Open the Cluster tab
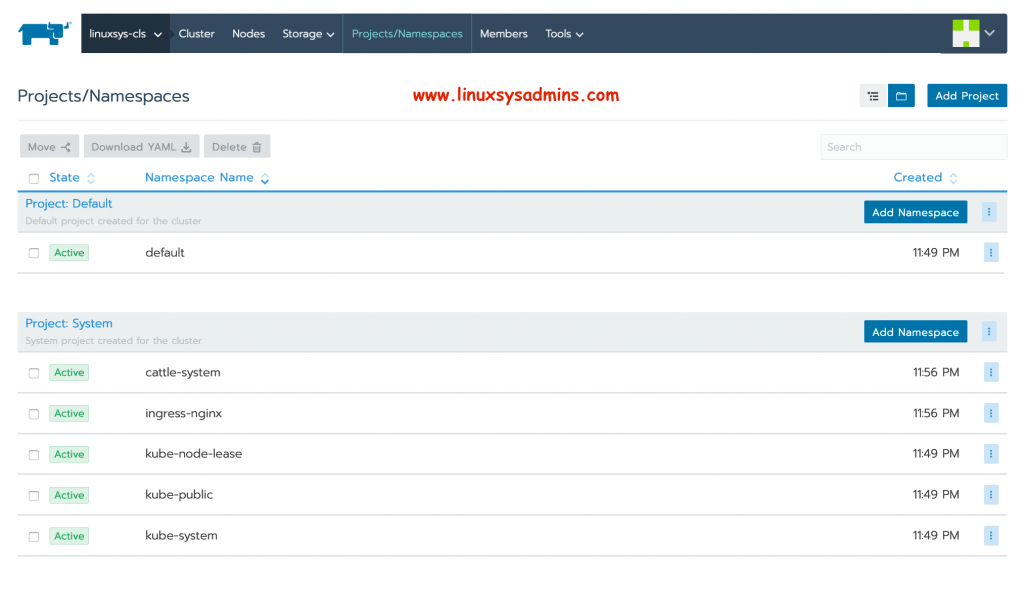The width and height of the screenshot is (1024, 594). pos(197,33)
